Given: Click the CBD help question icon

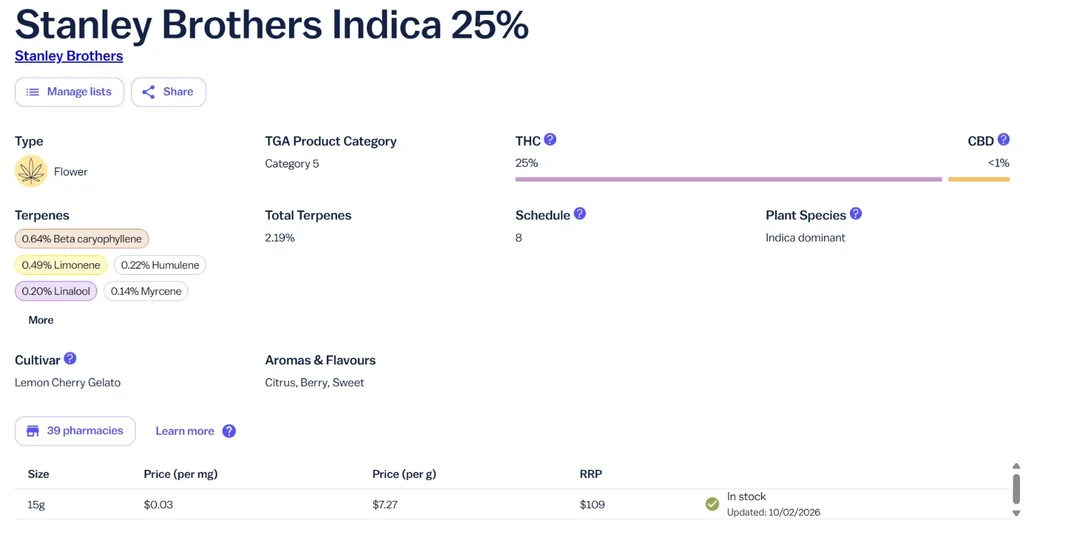Looking at the screenshot, I should 1003,140.
